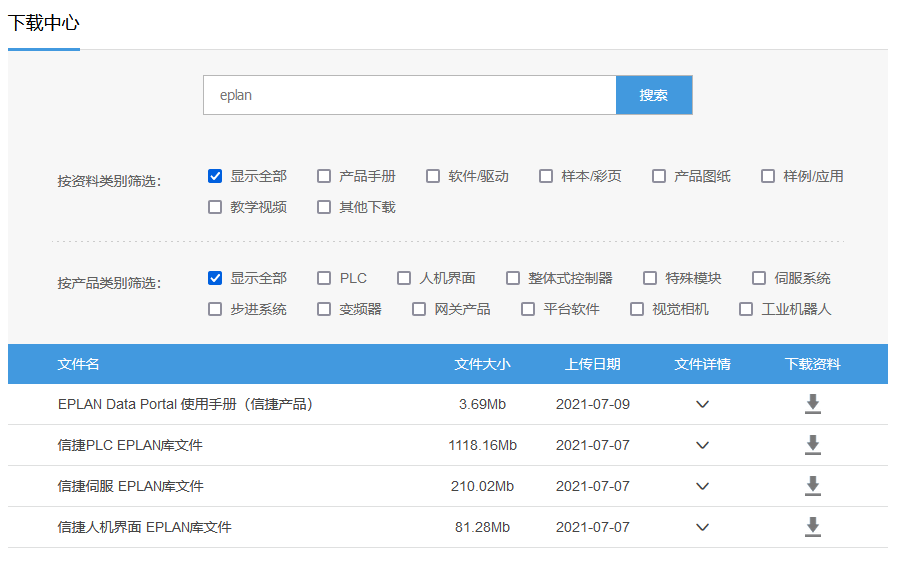Image resolution: width=898 pixels, height=563 pixels.
Task: Open EPLAN Data Portal 使用手册（信捷产品）file name
Action: point(186,404)
